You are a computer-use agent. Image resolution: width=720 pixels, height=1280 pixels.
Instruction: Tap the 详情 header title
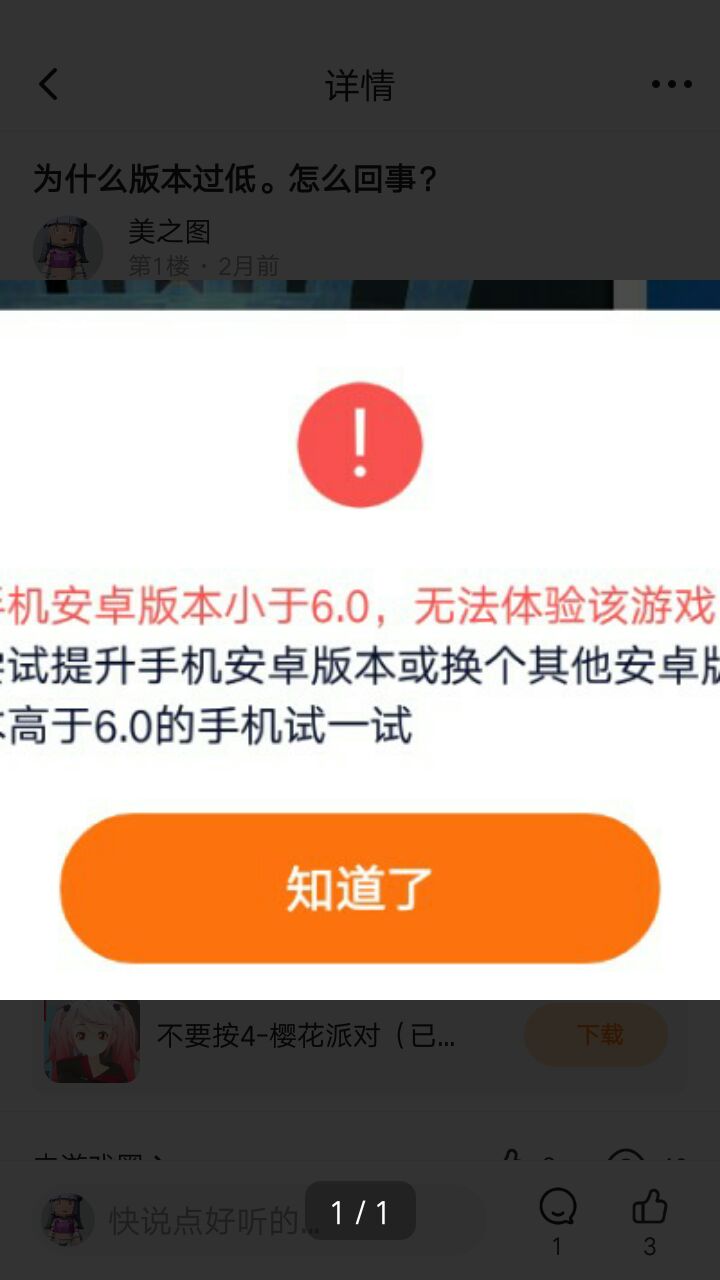pos(360,85)
